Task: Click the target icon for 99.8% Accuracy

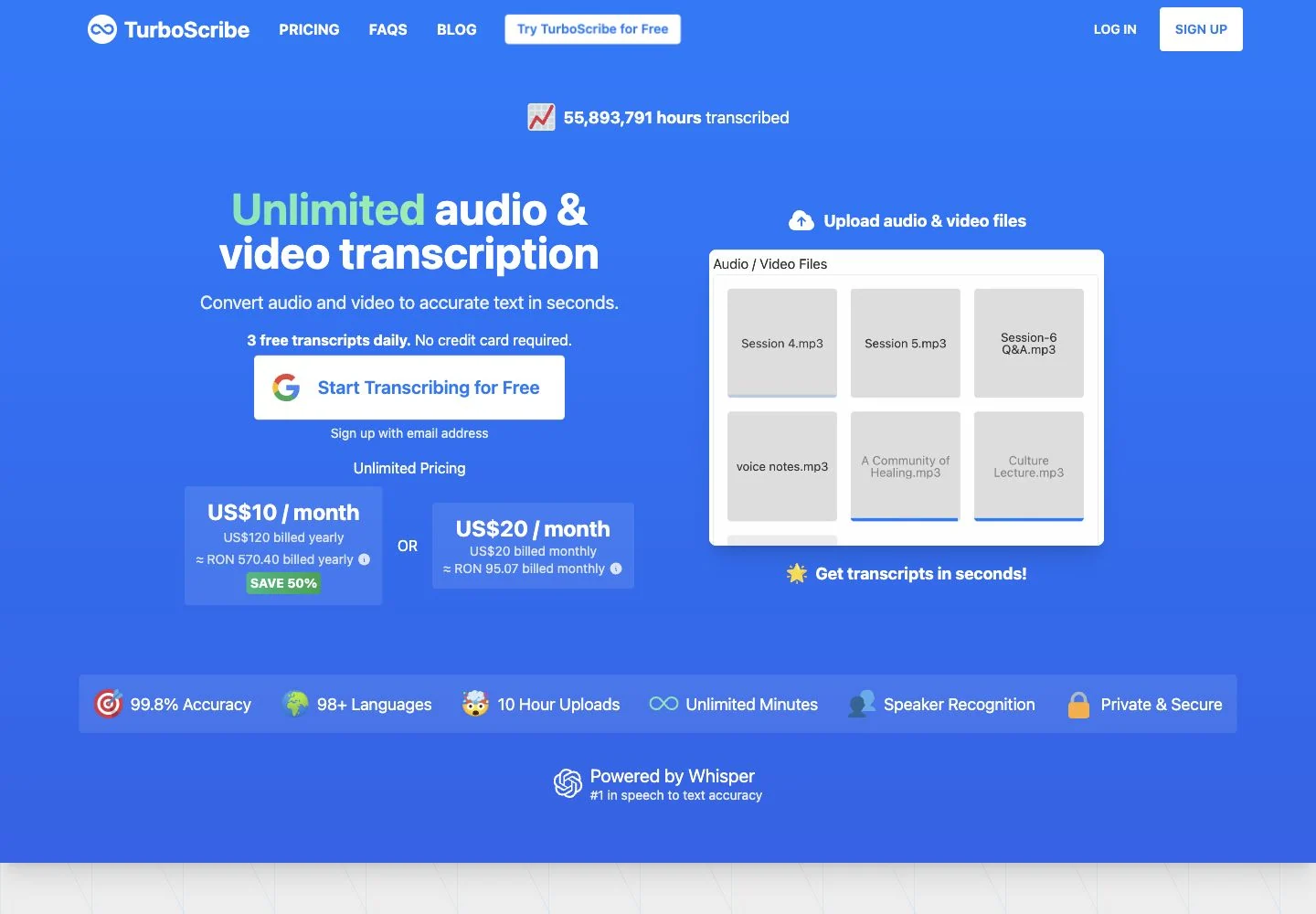Action: 108,704
